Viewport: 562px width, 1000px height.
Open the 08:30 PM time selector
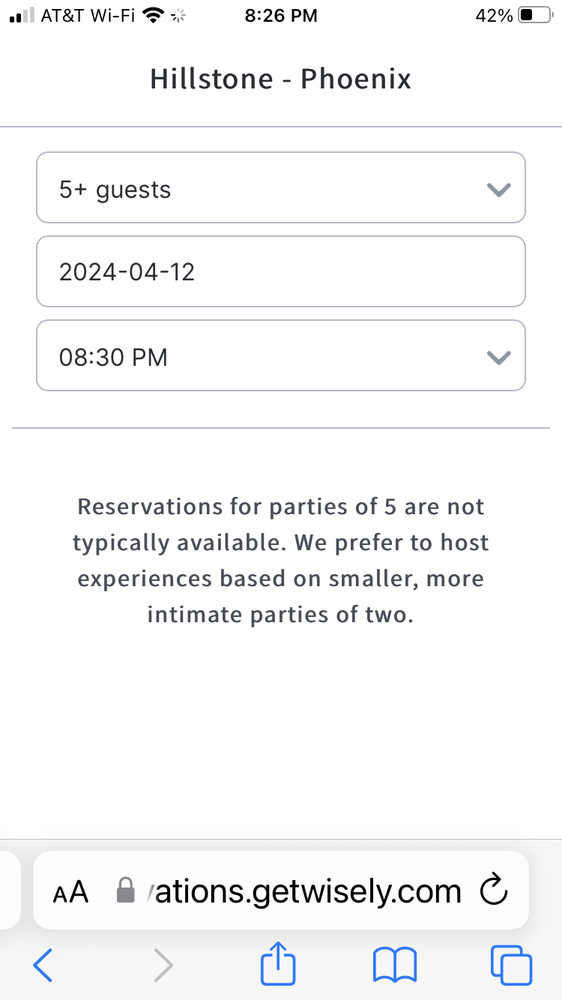pyautogui.click(x=281, y=356)
